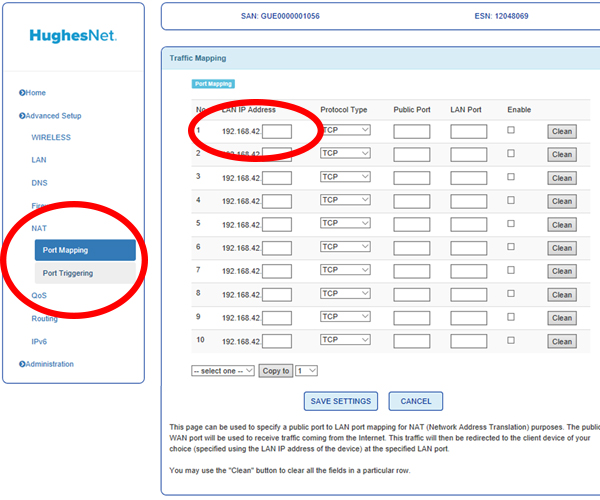The height and width of the screenshot is (500, 600).
Task: Clean the fields in row 10
Action: point(562,342)
